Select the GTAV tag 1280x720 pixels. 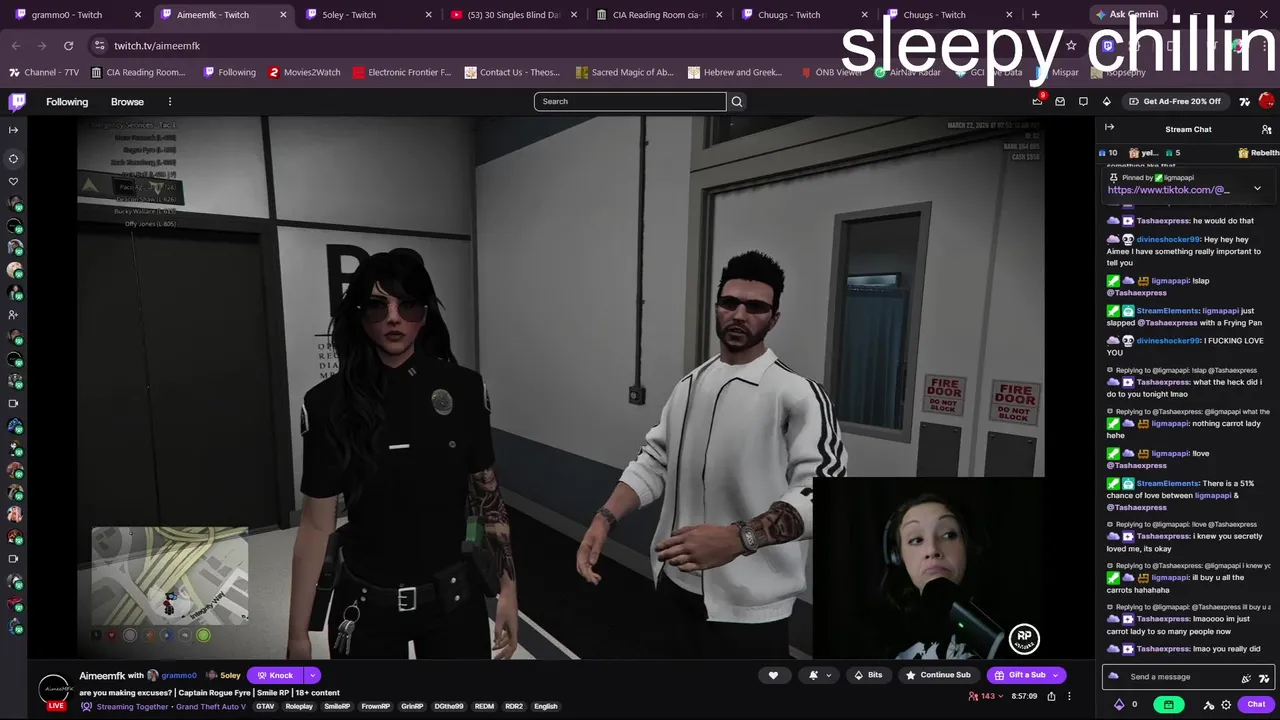[265, 706]
